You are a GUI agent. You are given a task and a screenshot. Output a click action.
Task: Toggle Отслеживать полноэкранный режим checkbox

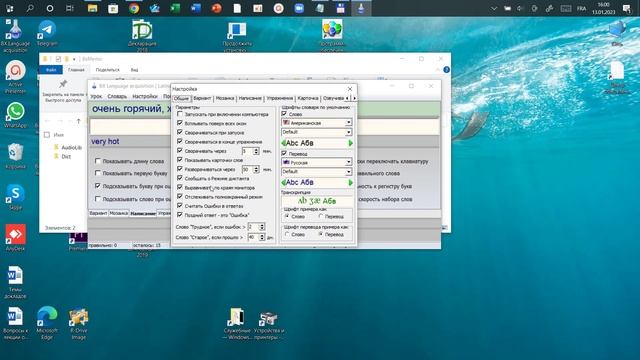(x=180, y=196)
